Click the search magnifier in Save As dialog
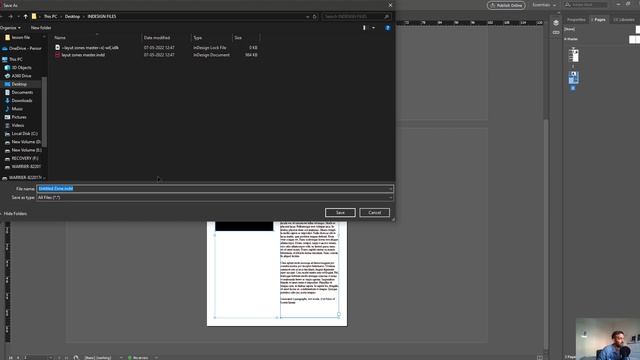Screen dimensions: 640x360 (386, 16)
